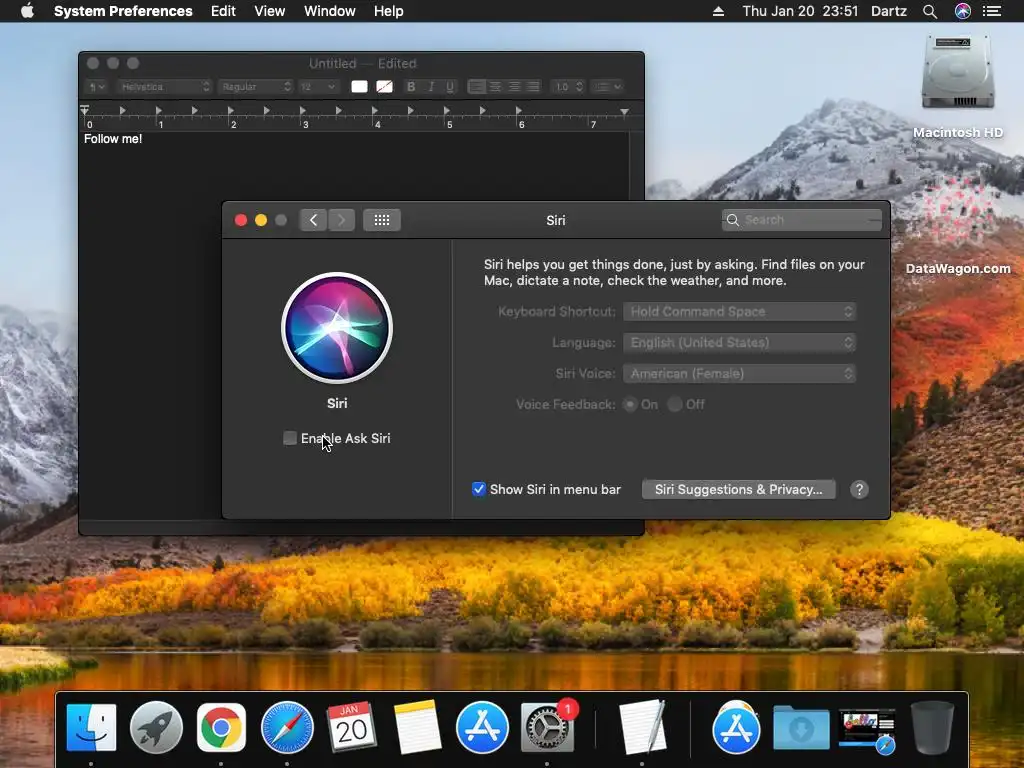Image resolution: width=1024 pixels, height=768 pixels.
Task: Align text left in TextEdit
Action: click(x=477, y=86)
